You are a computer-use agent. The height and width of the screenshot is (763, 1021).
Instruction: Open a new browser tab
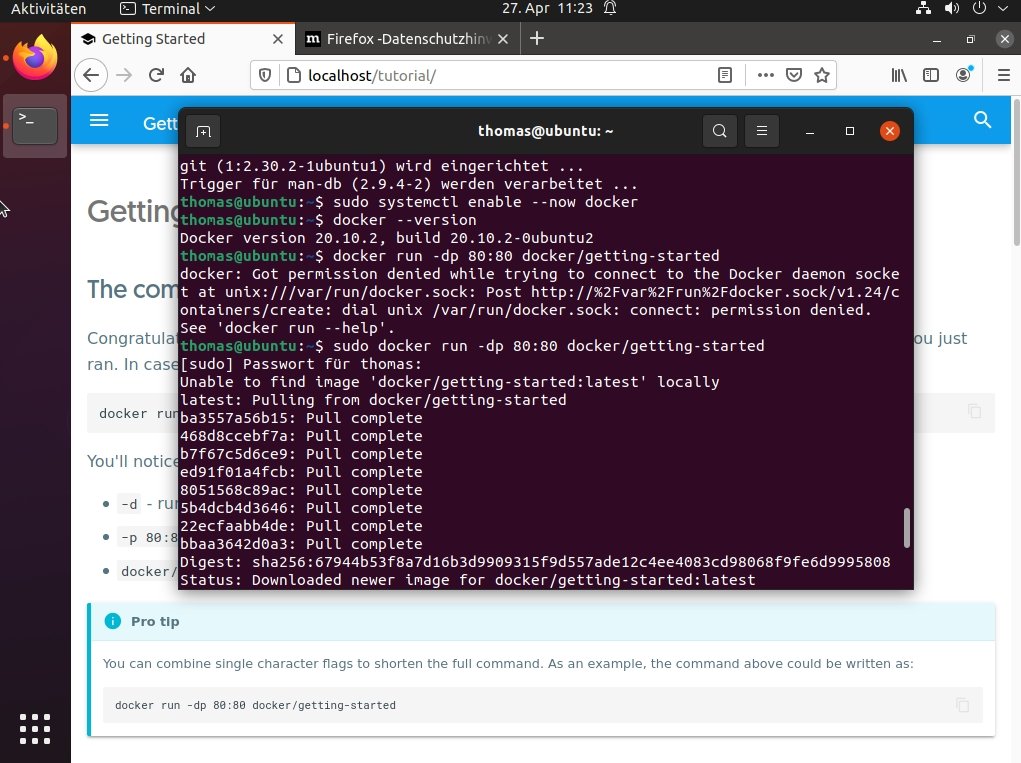[x=538, y=39]
